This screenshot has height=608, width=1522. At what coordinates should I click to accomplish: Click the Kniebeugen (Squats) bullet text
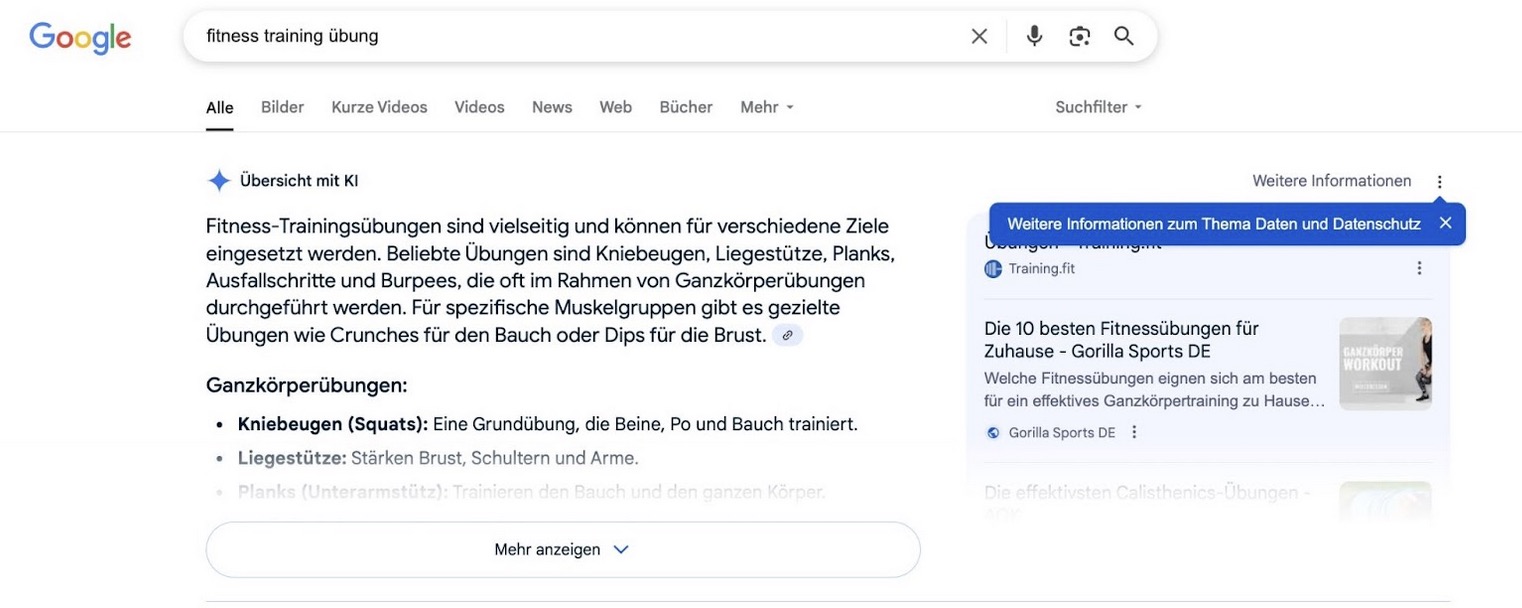(548, 424)
